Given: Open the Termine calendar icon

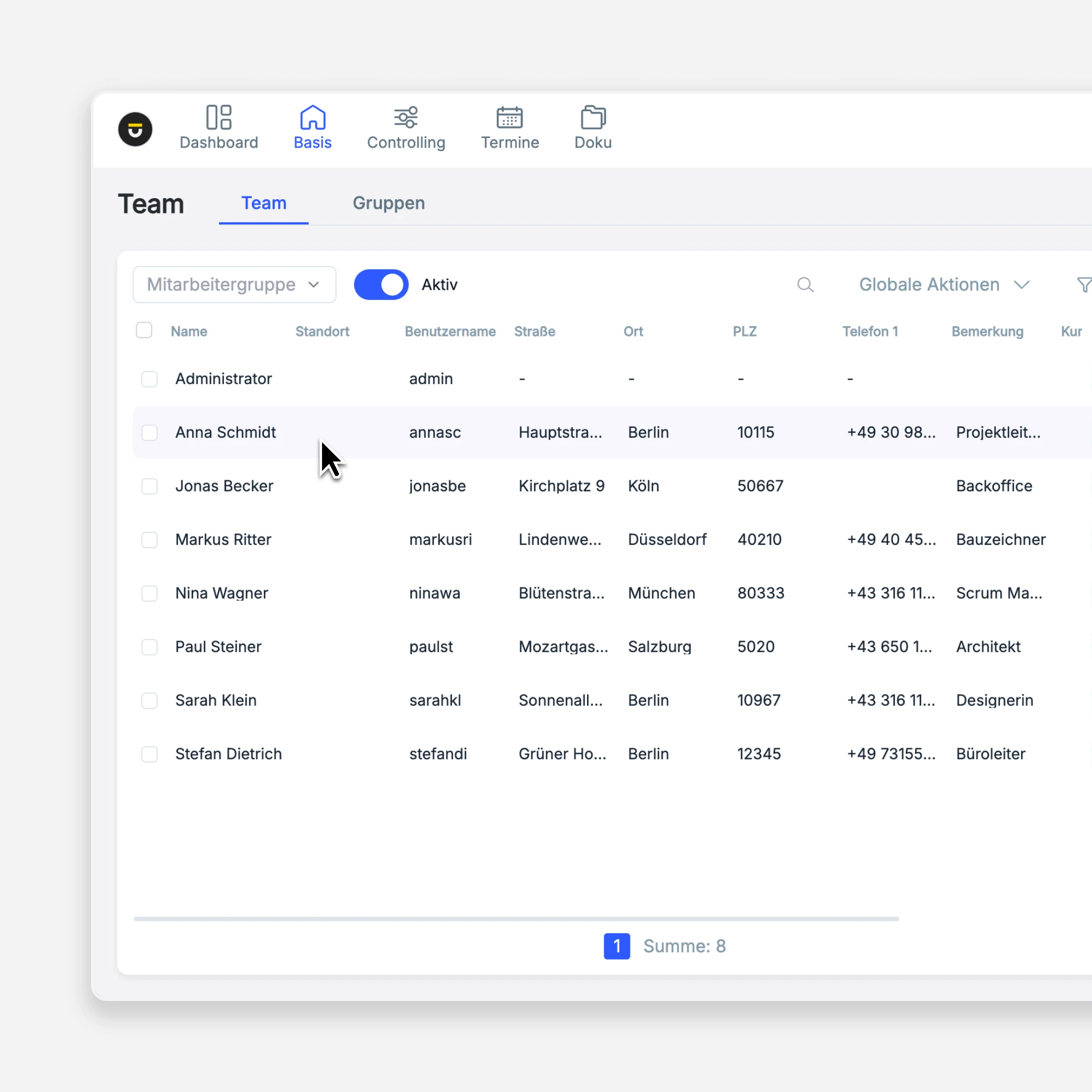Looking at the screenshot, I should click(509, 118).
